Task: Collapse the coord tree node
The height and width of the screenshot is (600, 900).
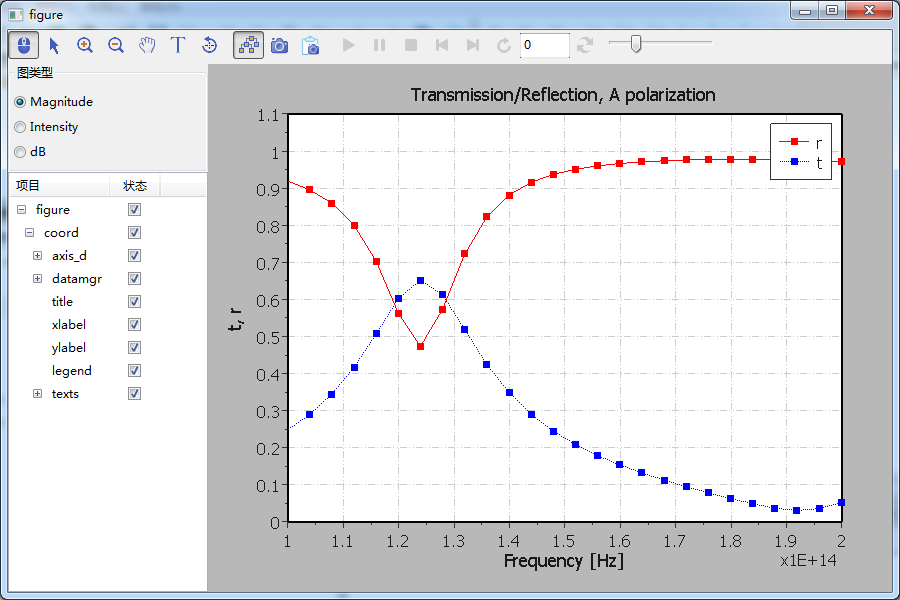Action: click(30, 233)
